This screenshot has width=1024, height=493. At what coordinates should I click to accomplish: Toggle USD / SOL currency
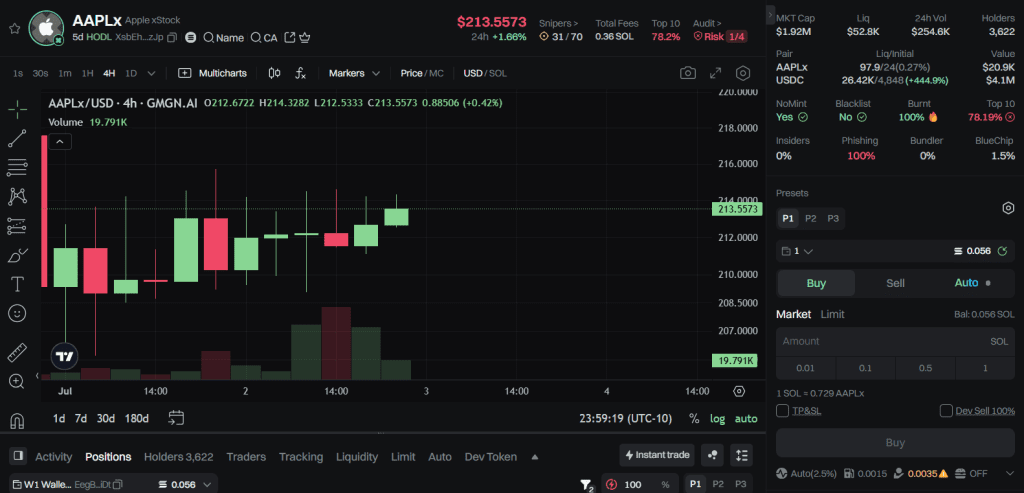click(485, 73)
